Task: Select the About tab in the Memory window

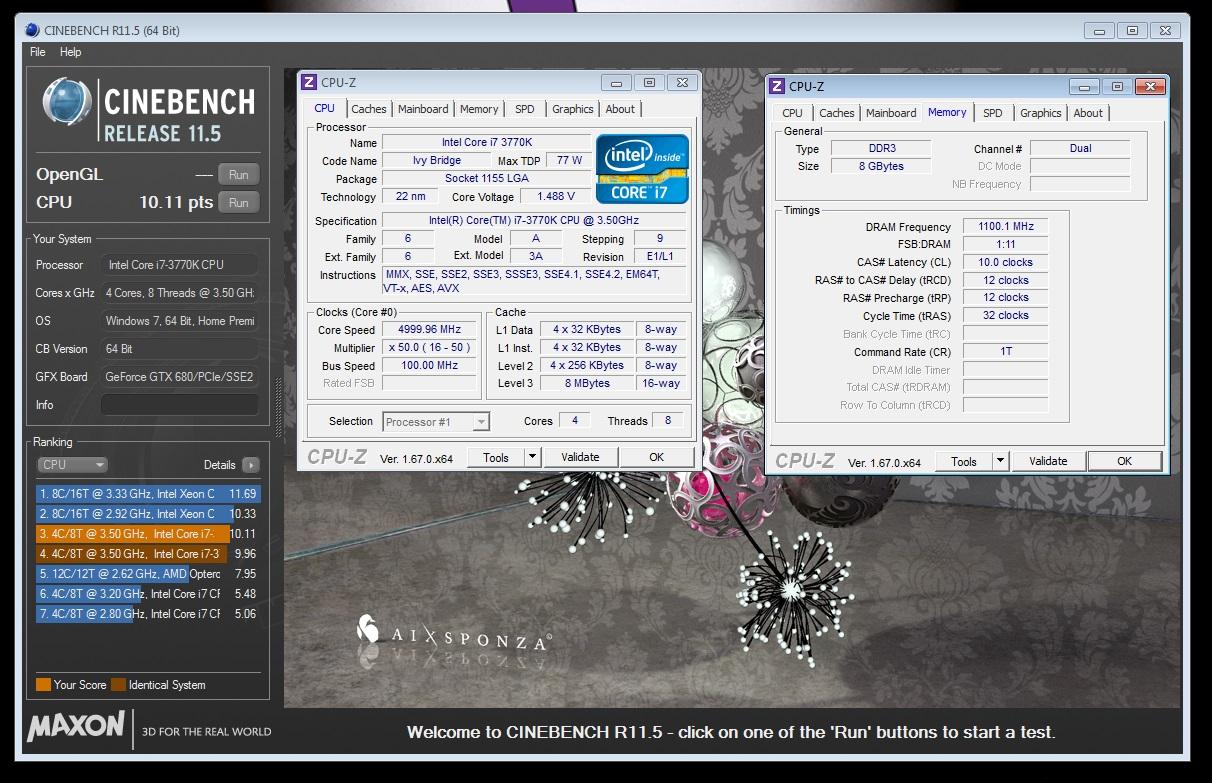Action: pos(1088,113)
